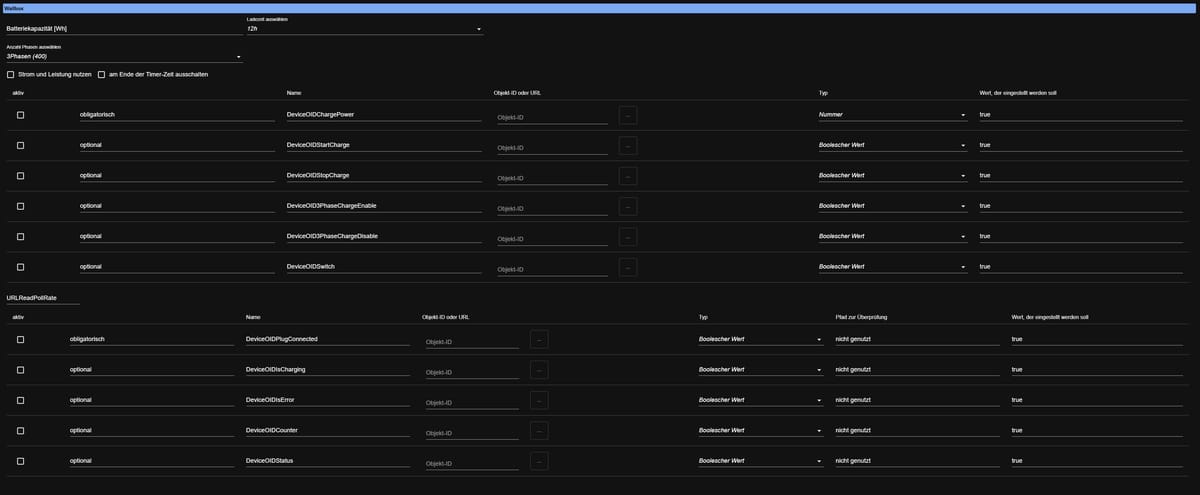The width and height of the screenshot is (1200, 495).
Task: Open object browser for DeviceOIDIsError
Action: [539, 401]
